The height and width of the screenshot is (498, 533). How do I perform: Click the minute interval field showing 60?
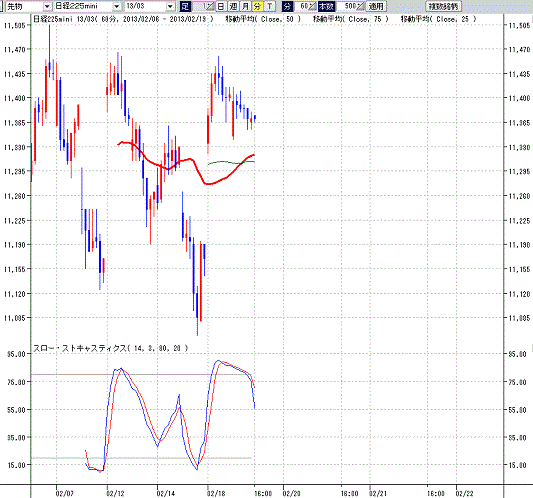[305, 6]
